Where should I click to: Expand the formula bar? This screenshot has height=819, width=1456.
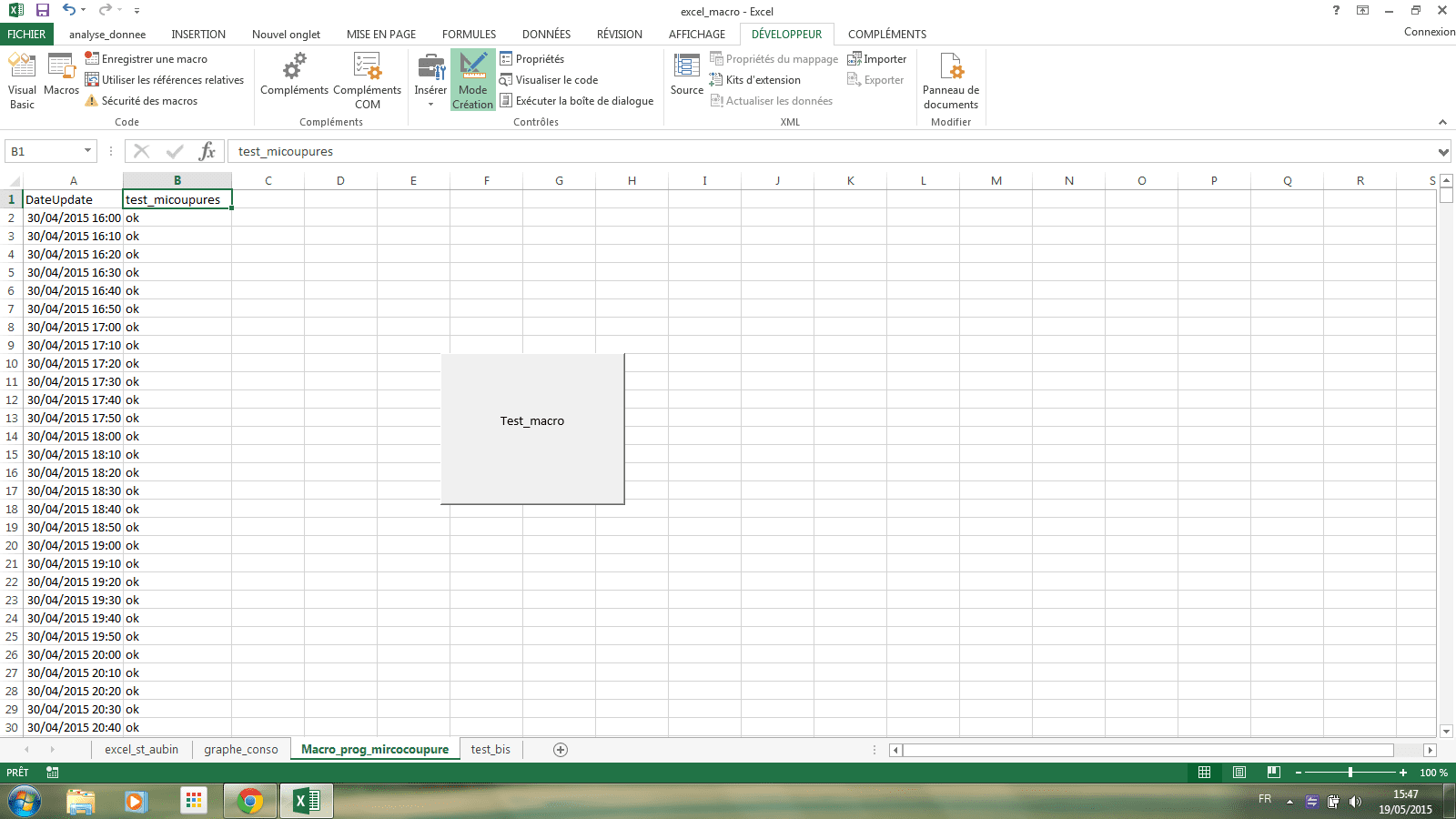tap(1443, 152)
